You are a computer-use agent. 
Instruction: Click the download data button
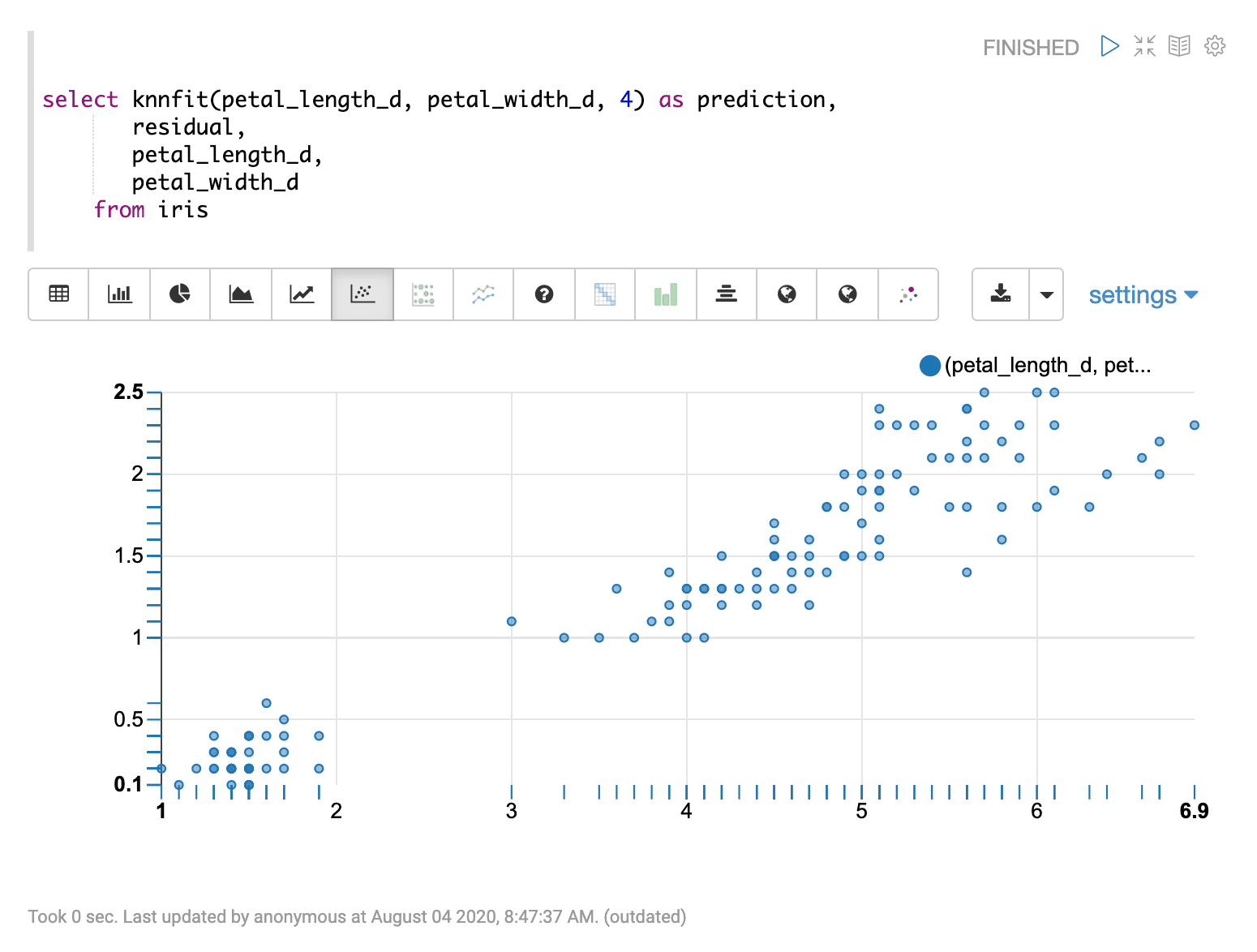1000,294
